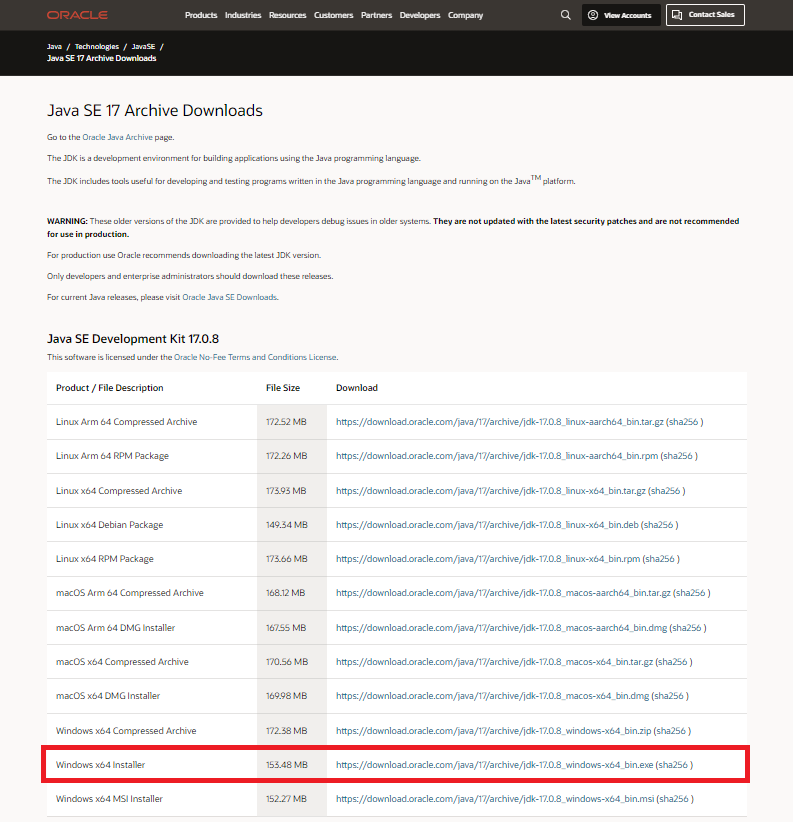
Task: Open sha256 for macOS x64 DMG Installer
Action: point(669,696)
